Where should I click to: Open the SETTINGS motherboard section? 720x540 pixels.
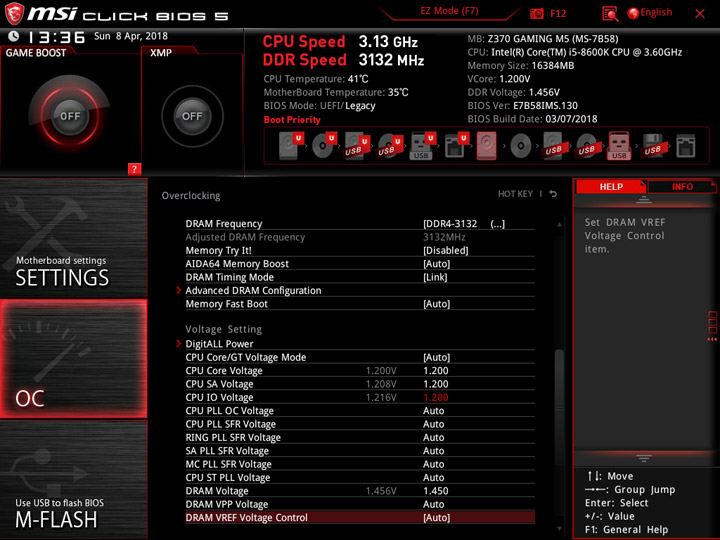(x=73, y=238)
